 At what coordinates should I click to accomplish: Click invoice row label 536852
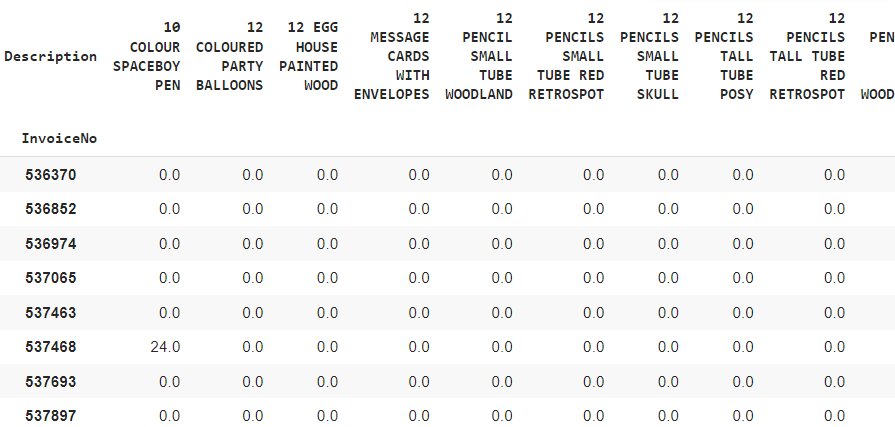coord(51,209)
